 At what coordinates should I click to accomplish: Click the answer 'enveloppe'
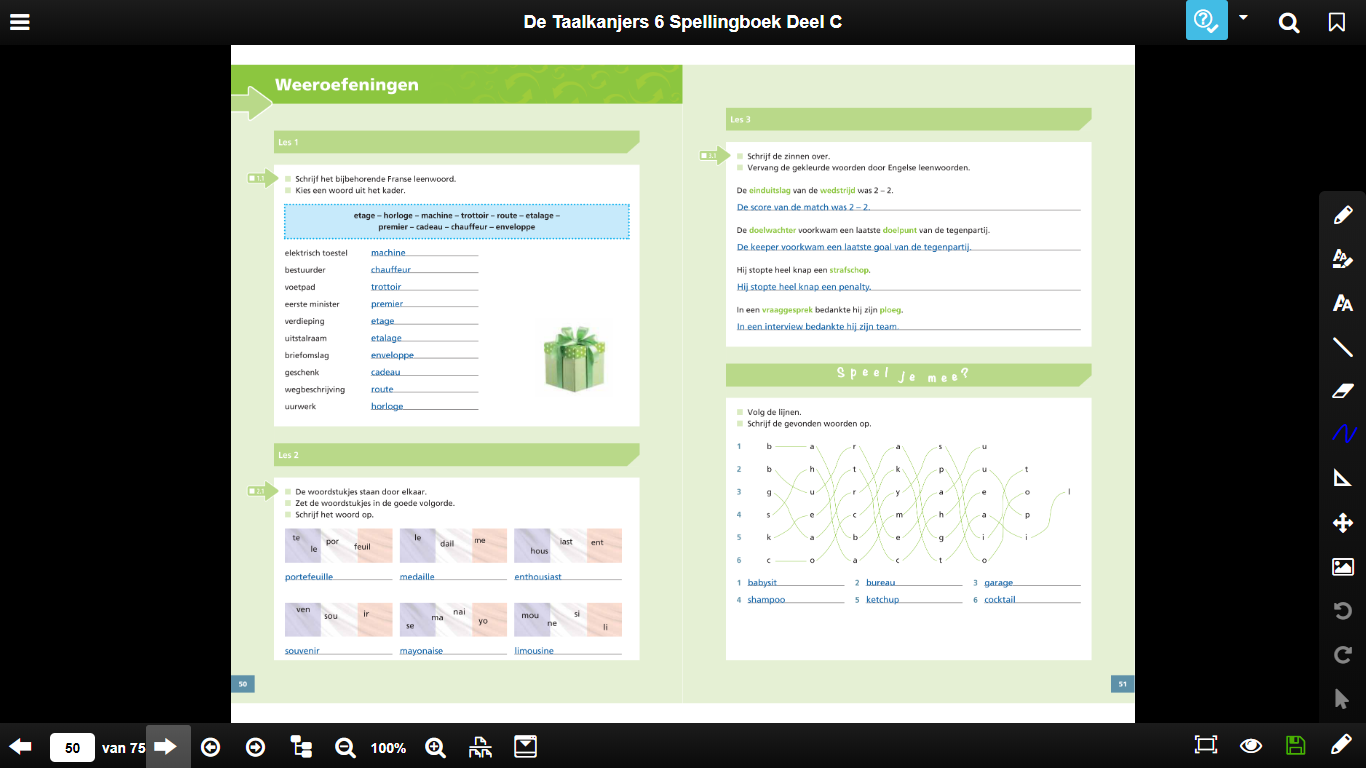pyautogui.click(x=392, y=355)
